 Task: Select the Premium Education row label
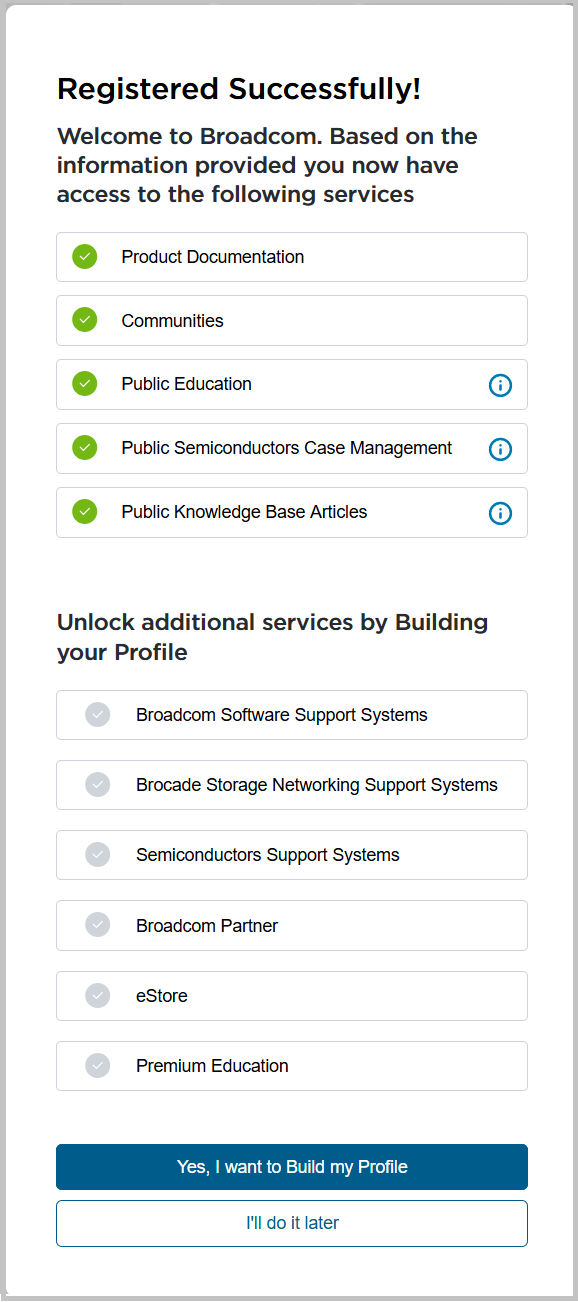click(x=212, y=1066)
